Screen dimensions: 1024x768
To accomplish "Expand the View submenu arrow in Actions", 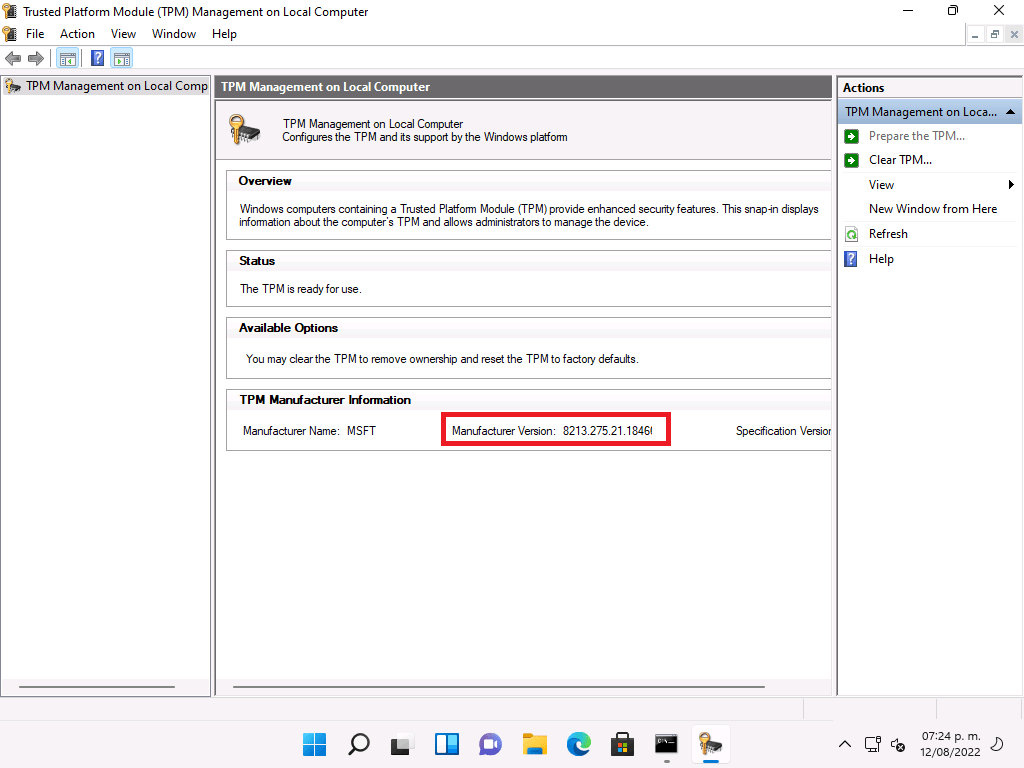I will (1011, 185).
